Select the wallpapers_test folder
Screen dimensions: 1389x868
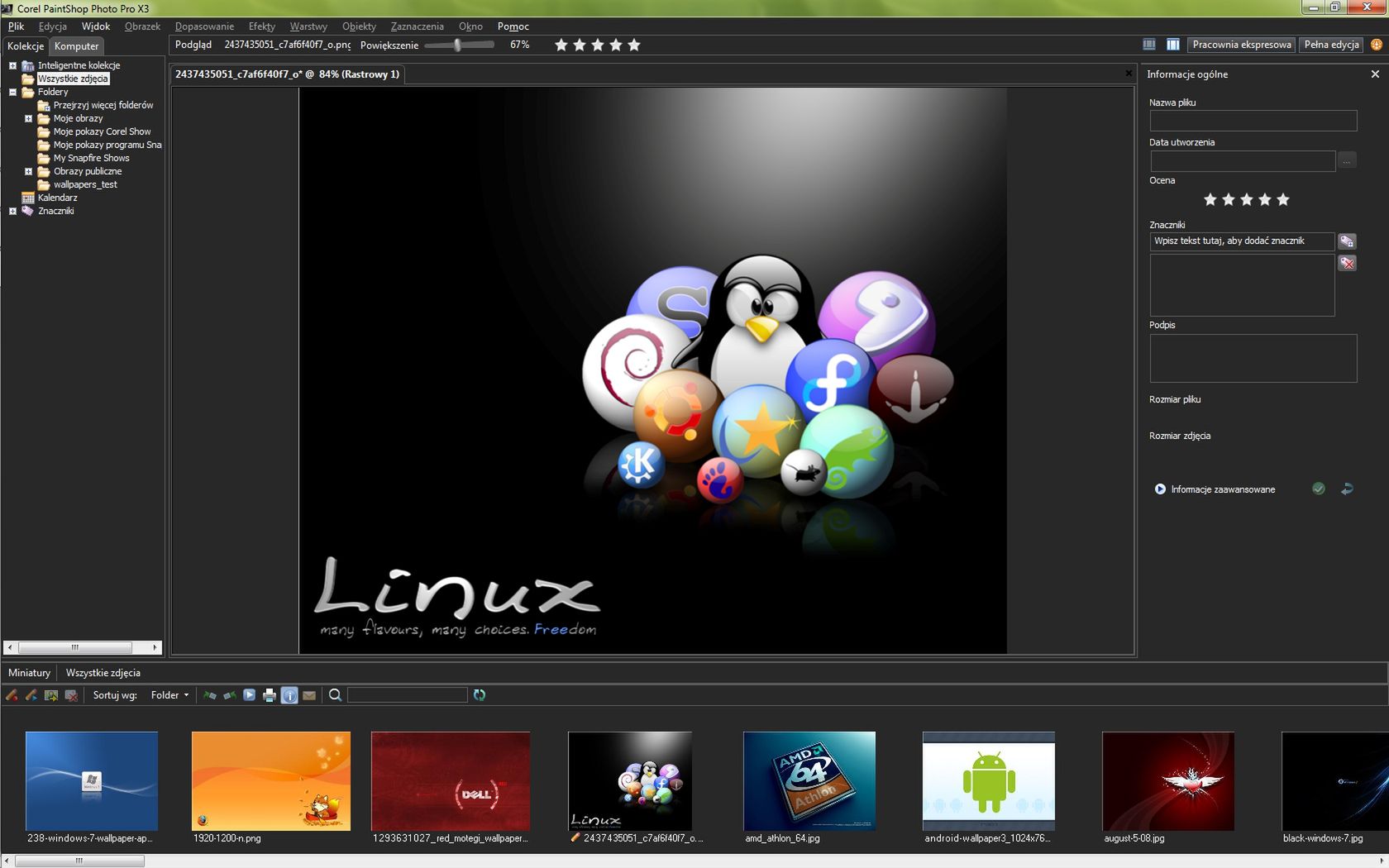[x=85, y=184]
